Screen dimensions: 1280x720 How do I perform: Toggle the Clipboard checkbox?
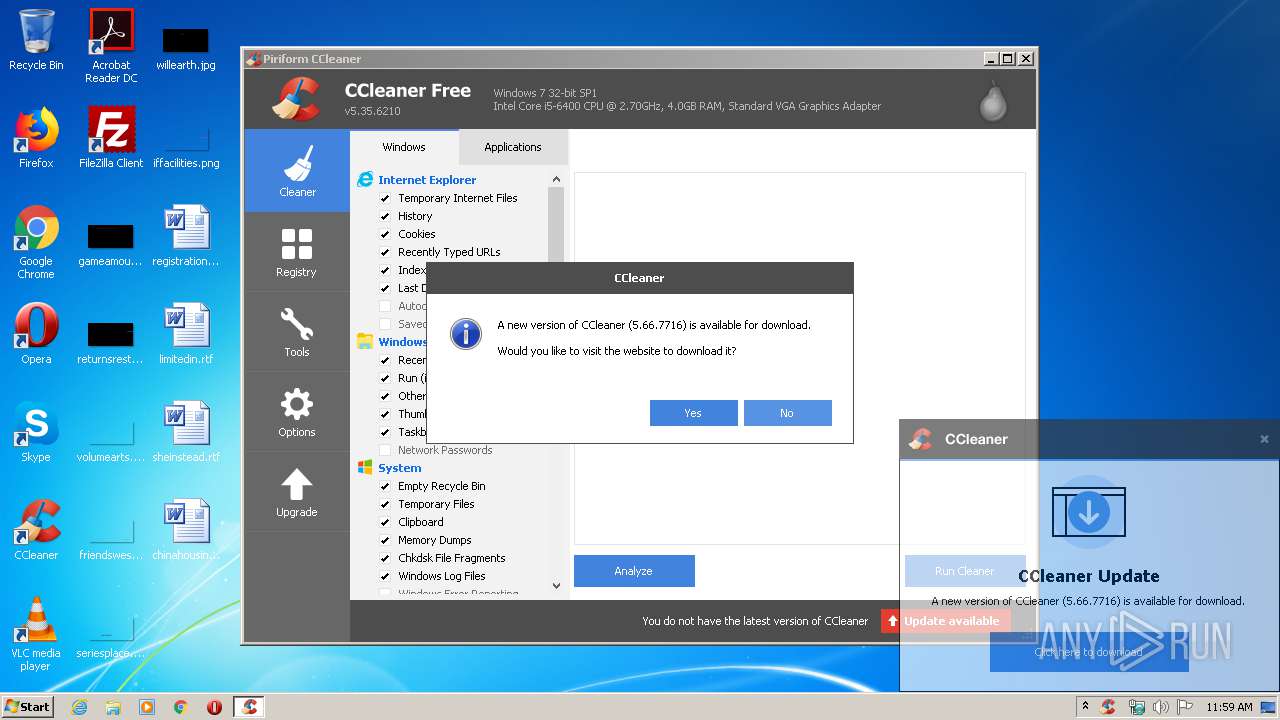coord(385,522)
